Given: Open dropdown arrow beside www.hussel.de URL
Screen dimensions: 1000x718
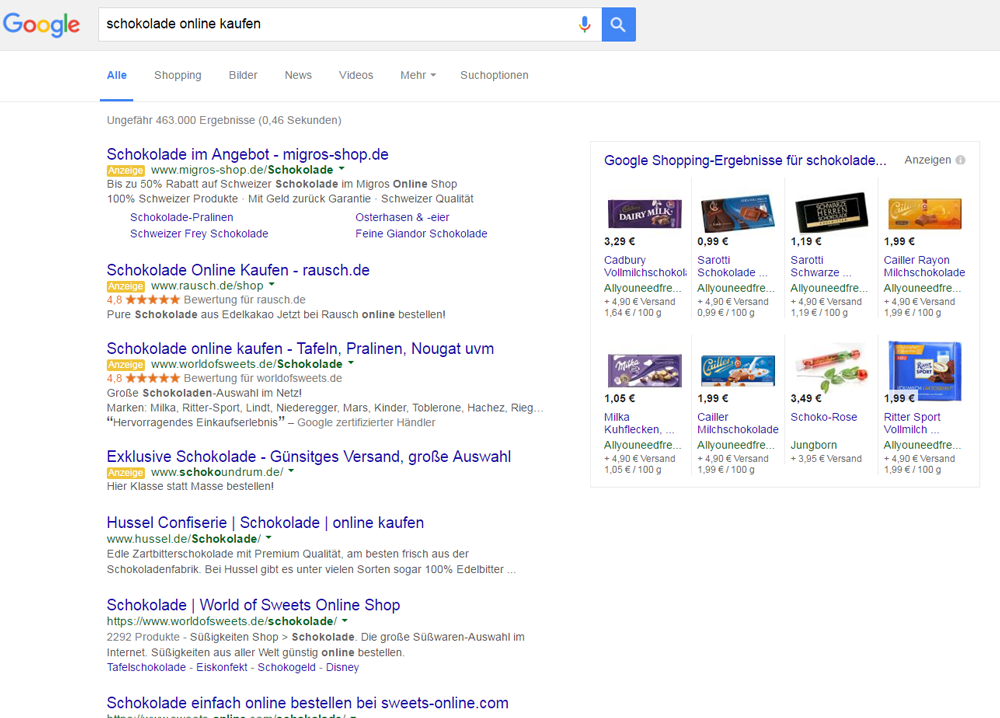Looking at the screenshot, I should click(x=270, y=539).
